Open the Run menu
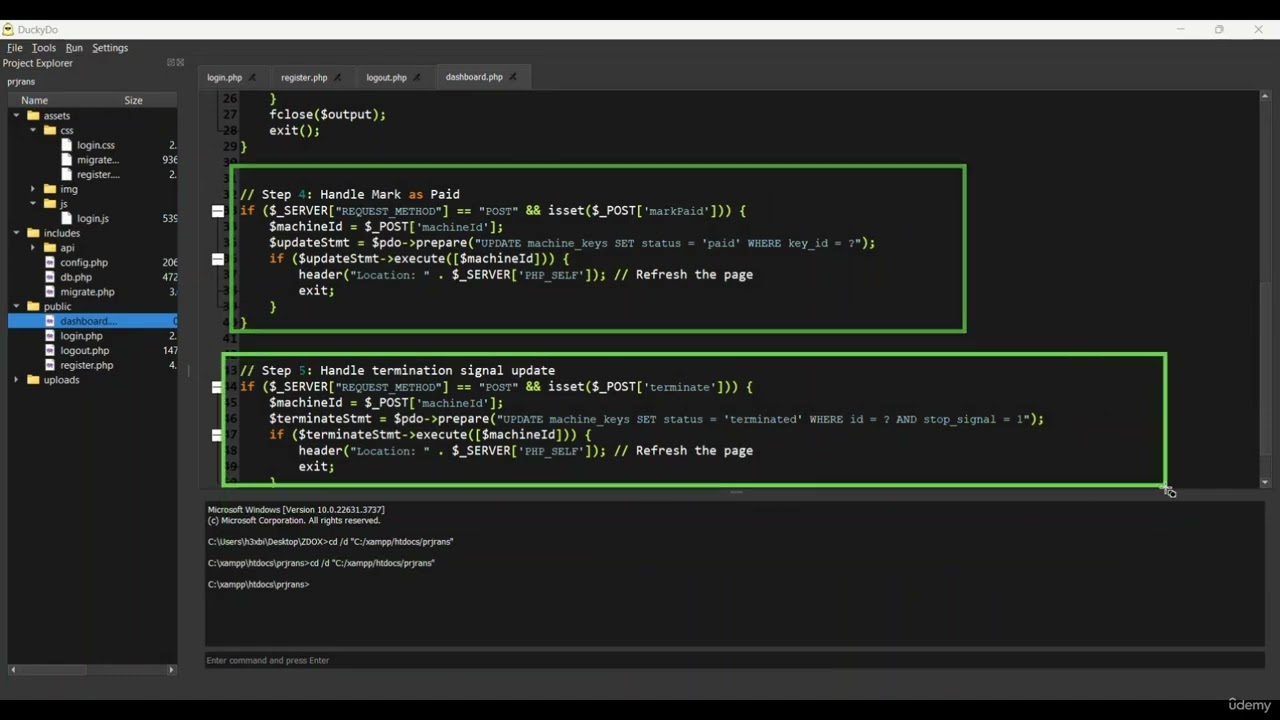The height and width of the screenshot is (720, 1280). (x=74, y=48)
